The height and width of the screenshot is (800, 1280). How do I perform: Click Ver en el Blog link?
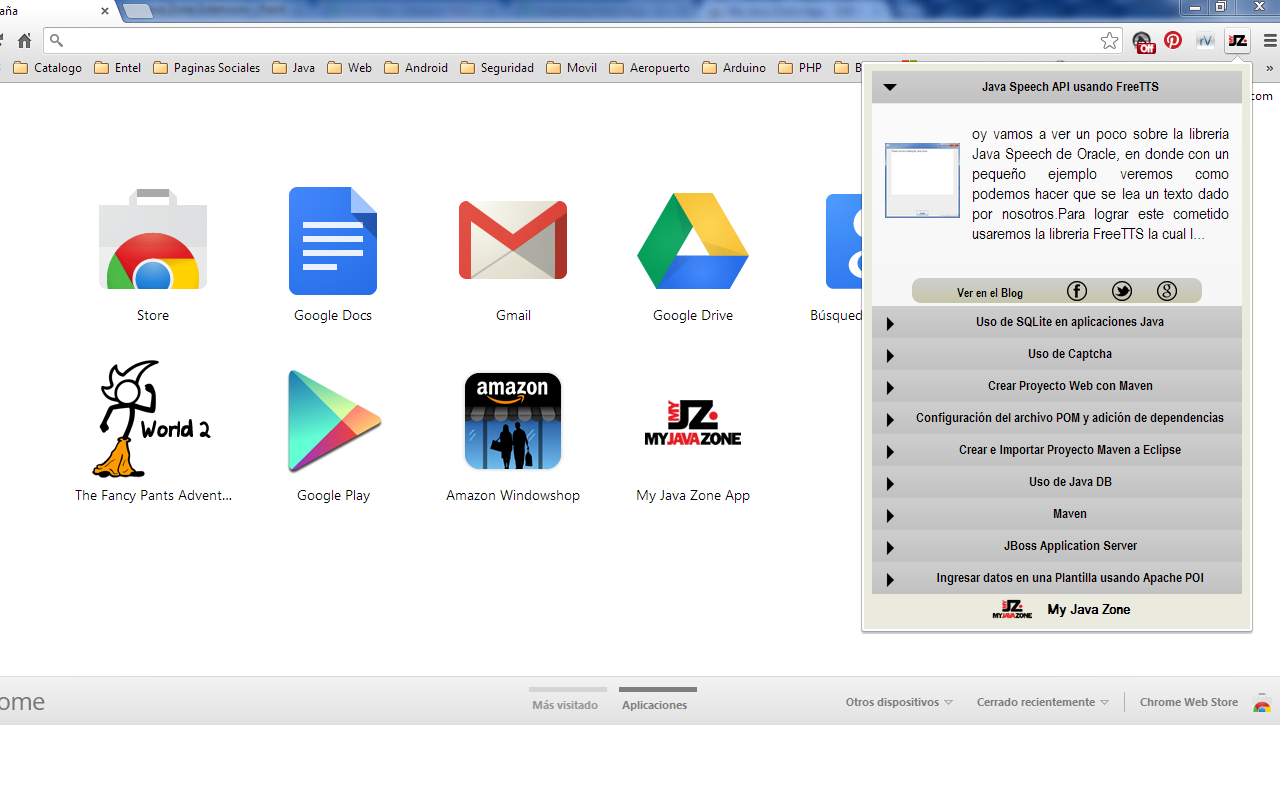[x=990, y=293]
